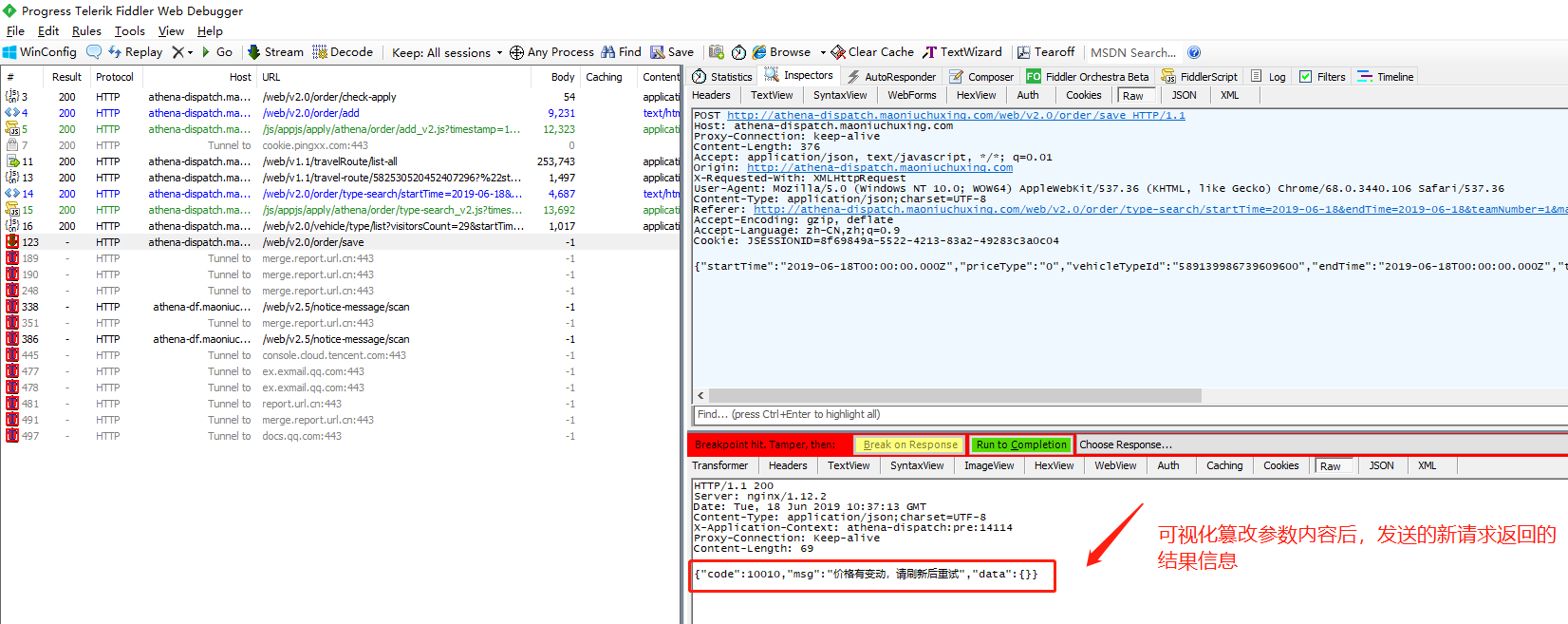Switch to the Statistics tab
Viewport: 1568px width, 624px height.
coord(722,77)
